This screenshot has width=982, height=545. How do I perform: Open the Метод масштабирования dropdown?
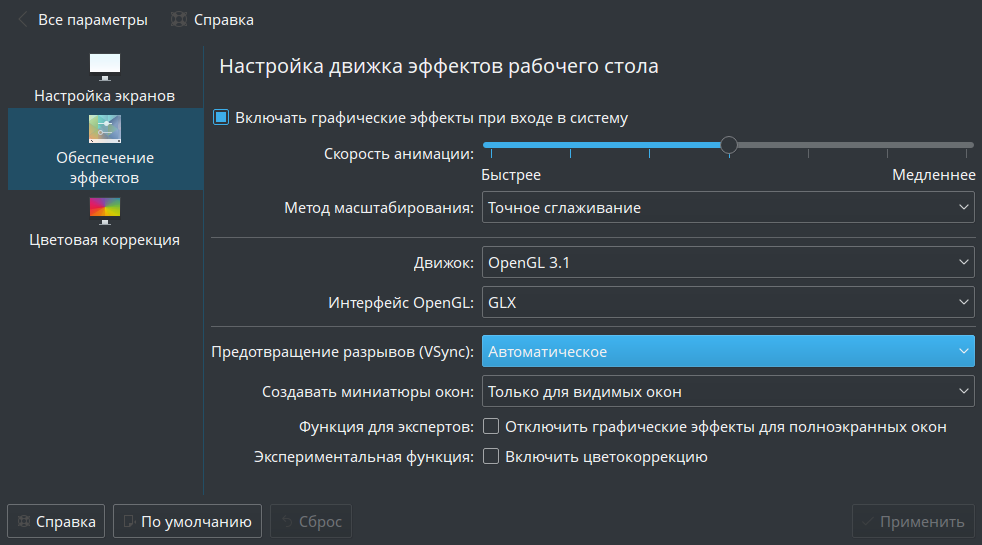coord(728,208)
